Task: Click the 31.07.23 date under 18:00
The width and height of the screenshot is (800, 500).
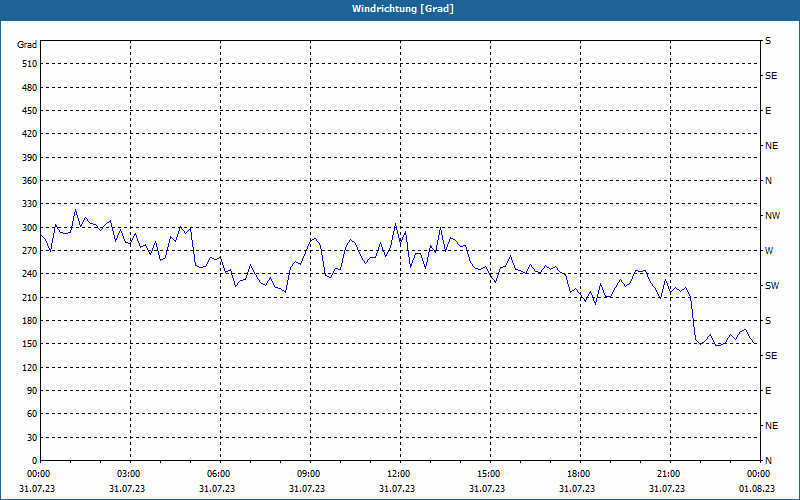Action: click(577, 489)
